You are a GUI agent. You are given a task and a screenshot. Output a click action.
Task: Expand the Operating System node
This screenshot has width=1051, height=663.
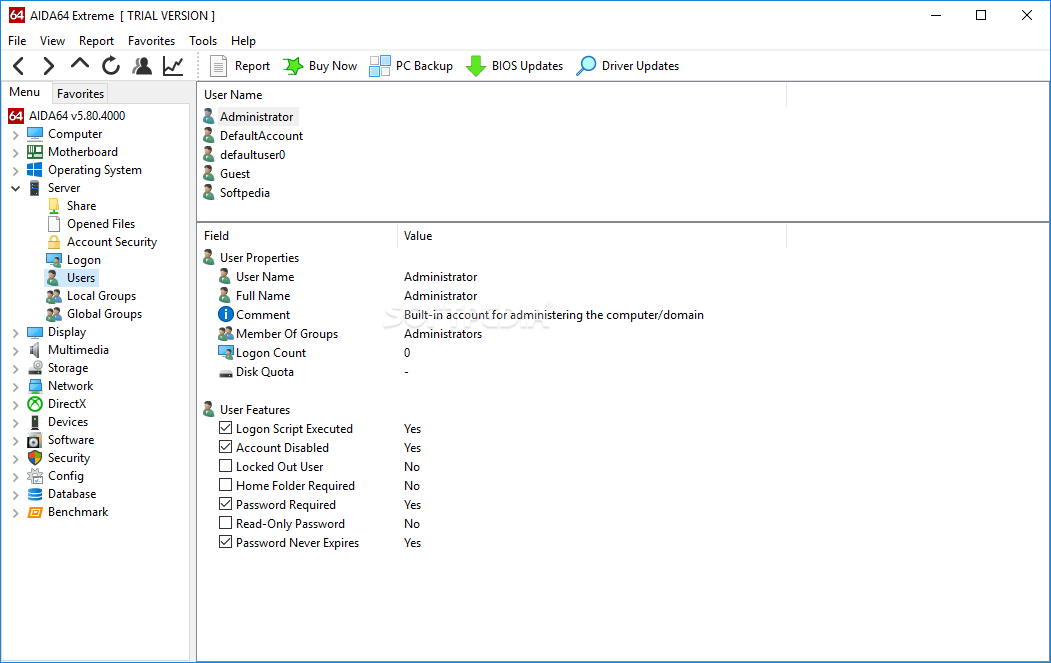pos(15,171)
